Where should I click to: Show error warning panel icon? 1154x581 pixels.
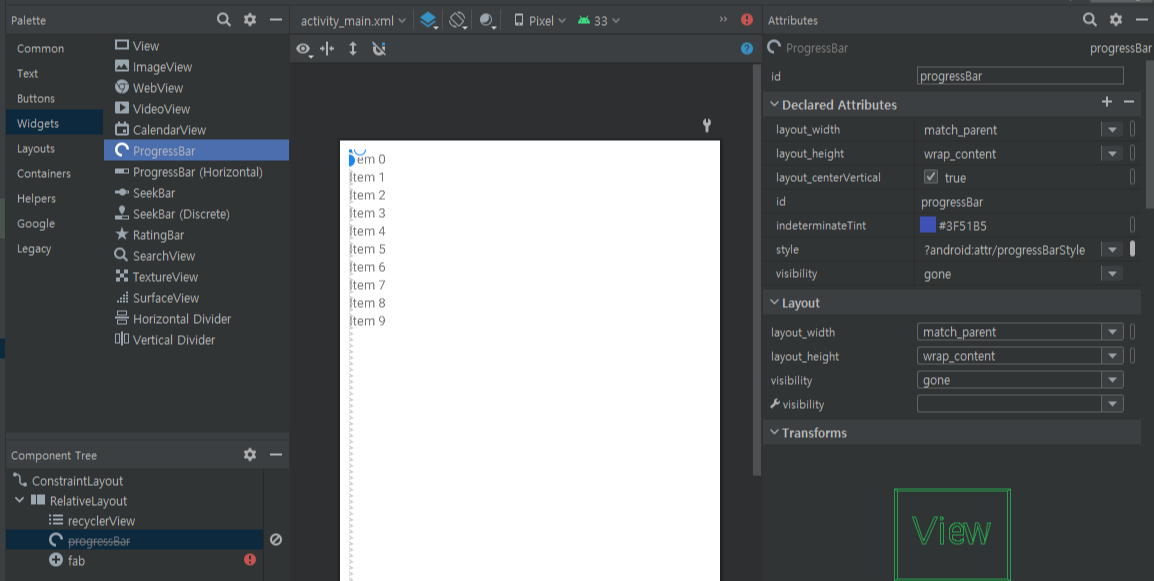tap(747, 20)
